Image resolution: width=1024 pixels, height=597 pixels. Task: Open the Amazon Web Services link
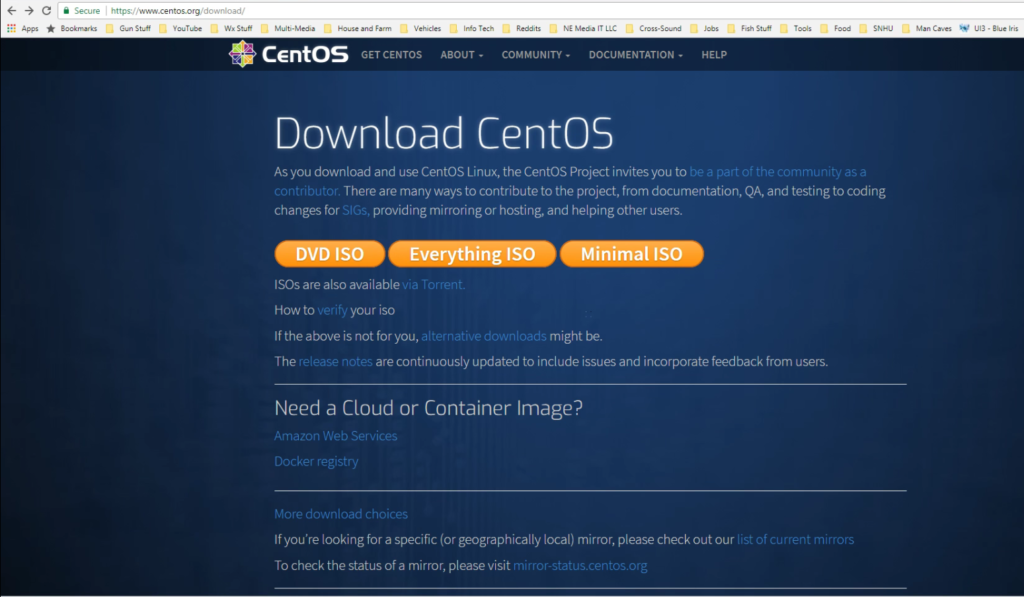click(x=336, y=436)
